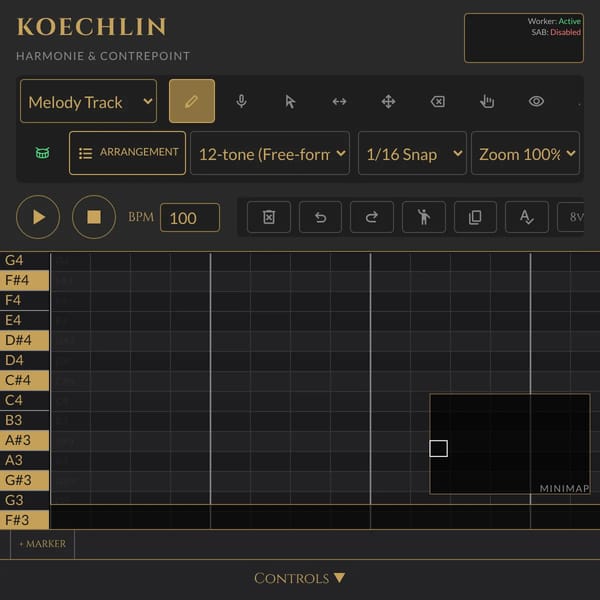Image resolution: width=600 pixels, height=600 pixels.
Task: Click the copy duplicate icon
Action: 475,217
